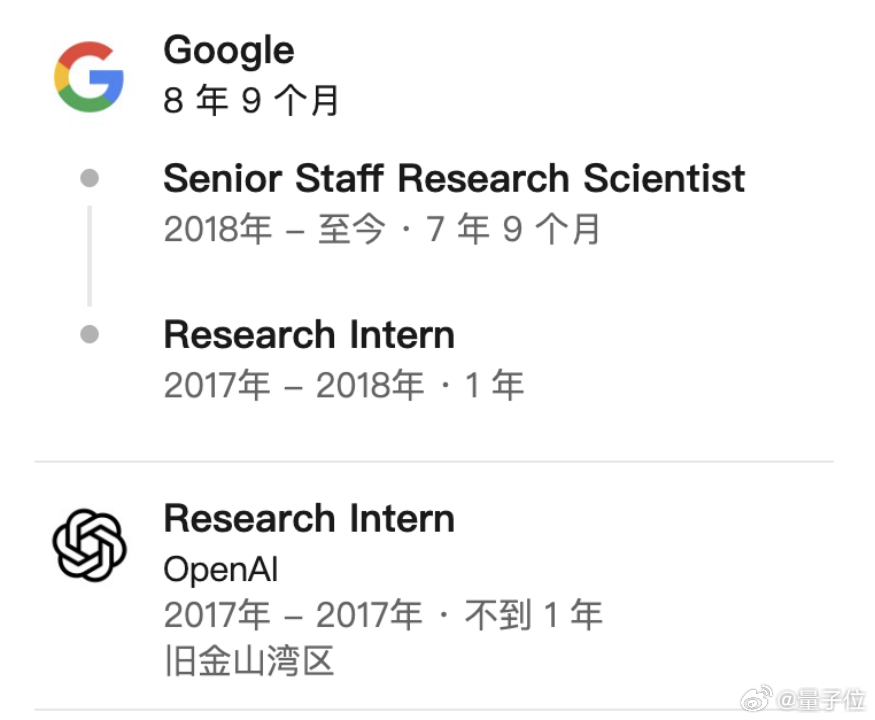Screen dimensions: 875x720
Task: Open the Google company name heading
Action: [229, 51]
